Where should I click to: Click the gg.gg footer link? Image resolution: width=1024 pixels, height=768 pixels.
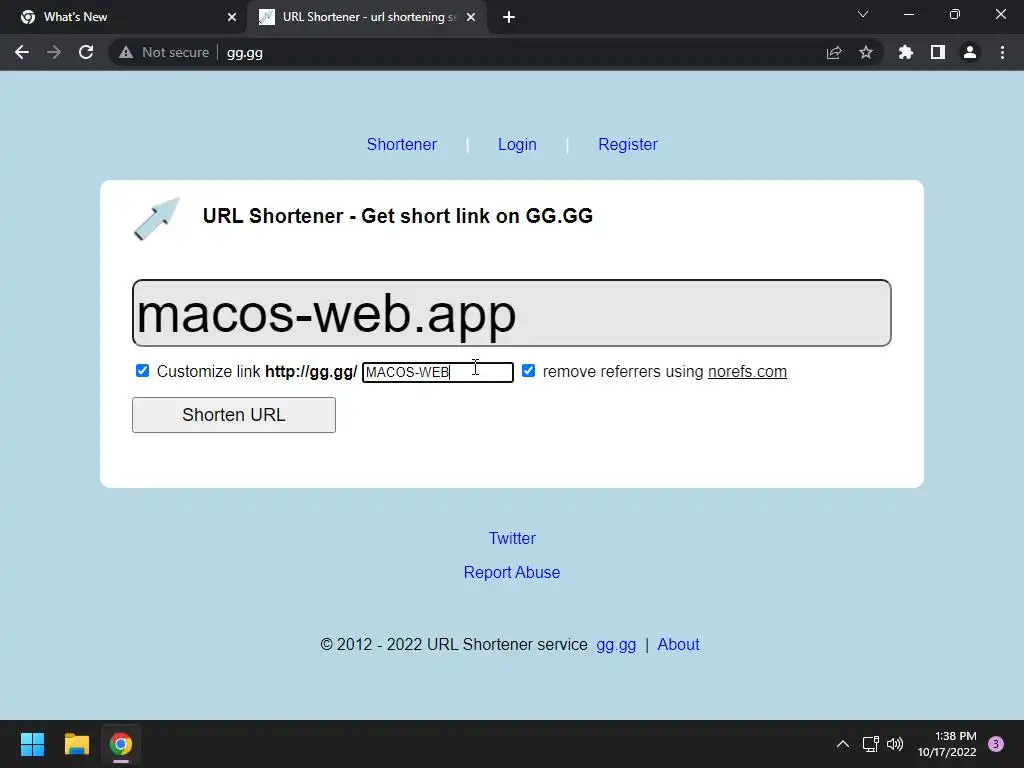point(616,645)
